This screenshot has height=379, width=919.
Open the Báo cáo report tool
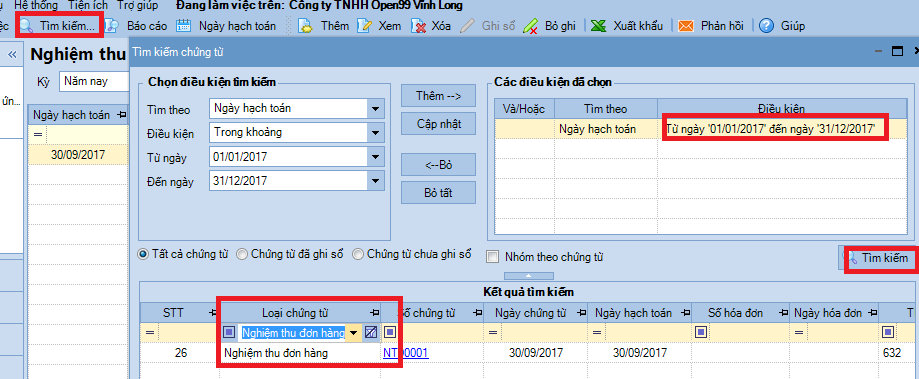(138, 26)
